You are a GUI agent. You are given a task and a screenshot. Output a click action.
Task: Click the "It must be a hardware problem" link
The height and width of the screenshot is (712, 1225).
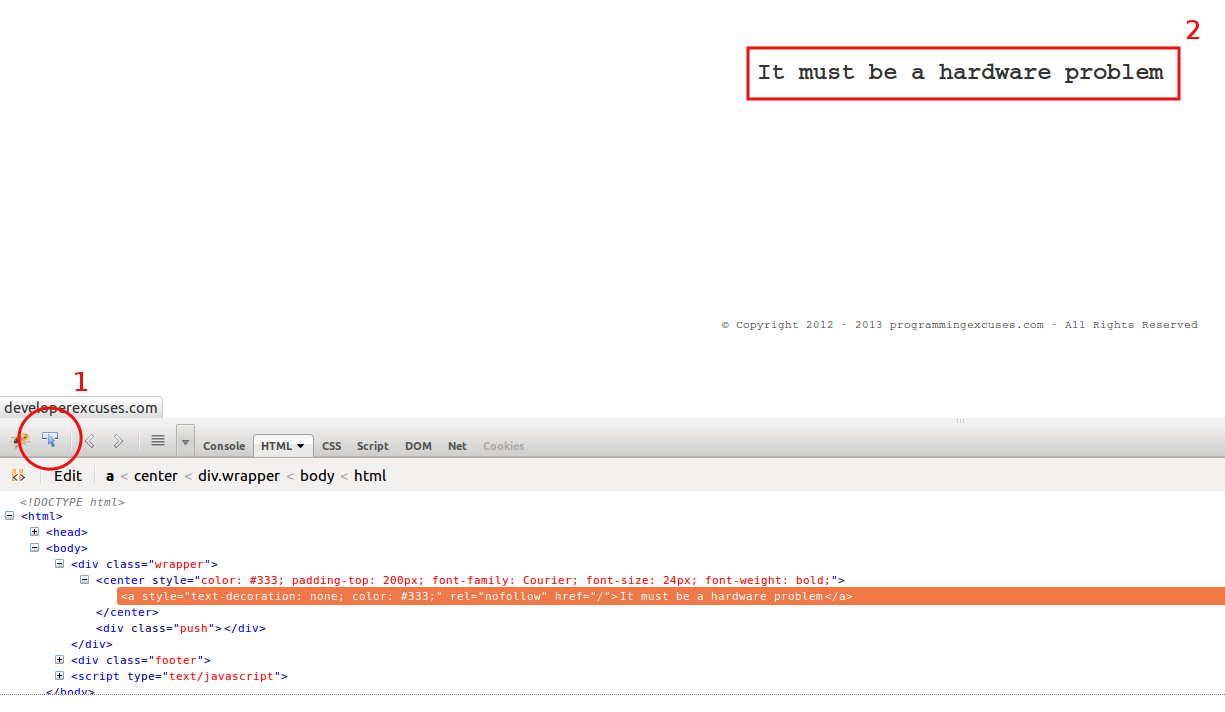[960, 72]
